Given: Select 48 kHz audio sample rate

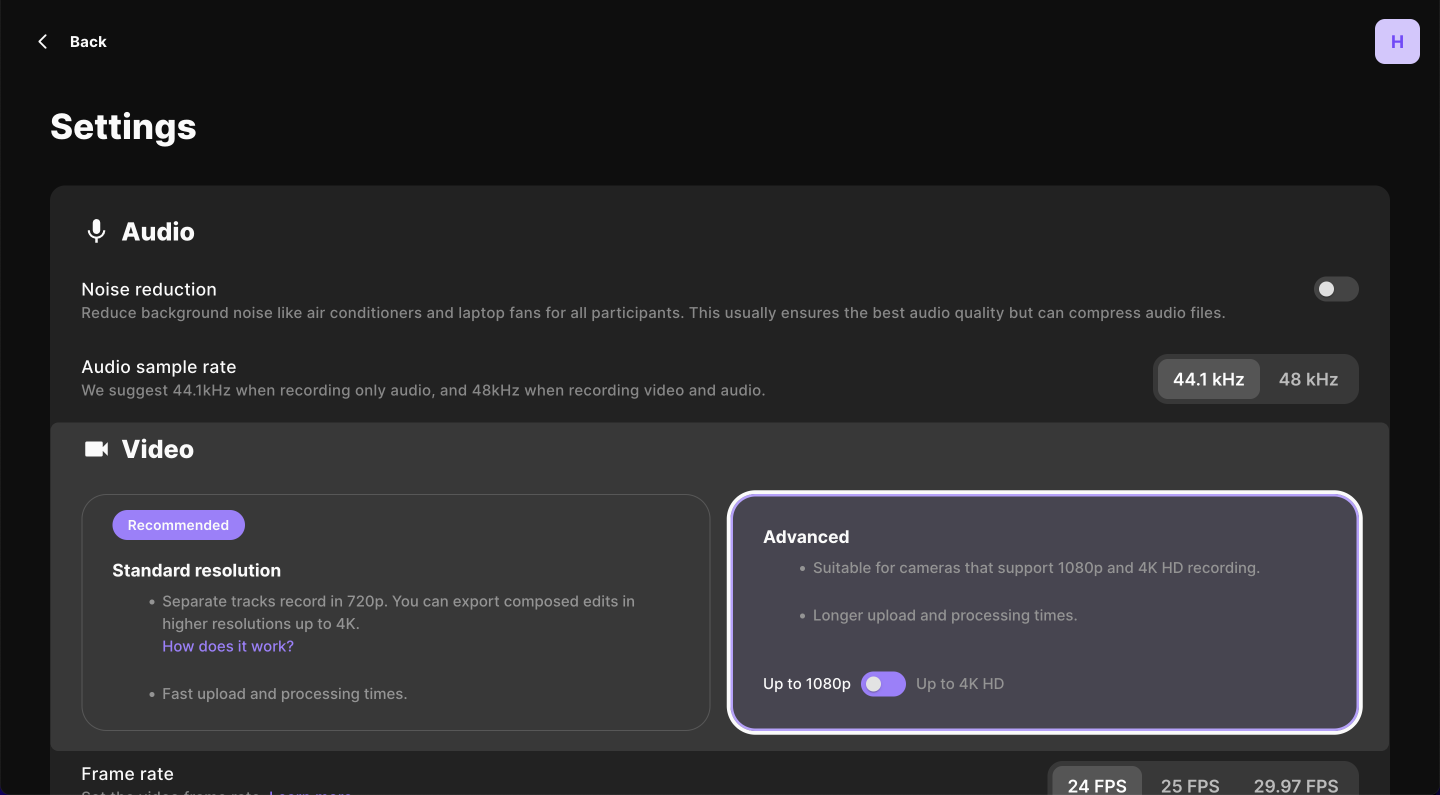Looking at the screenshot, I should [x=1308, y=379].
